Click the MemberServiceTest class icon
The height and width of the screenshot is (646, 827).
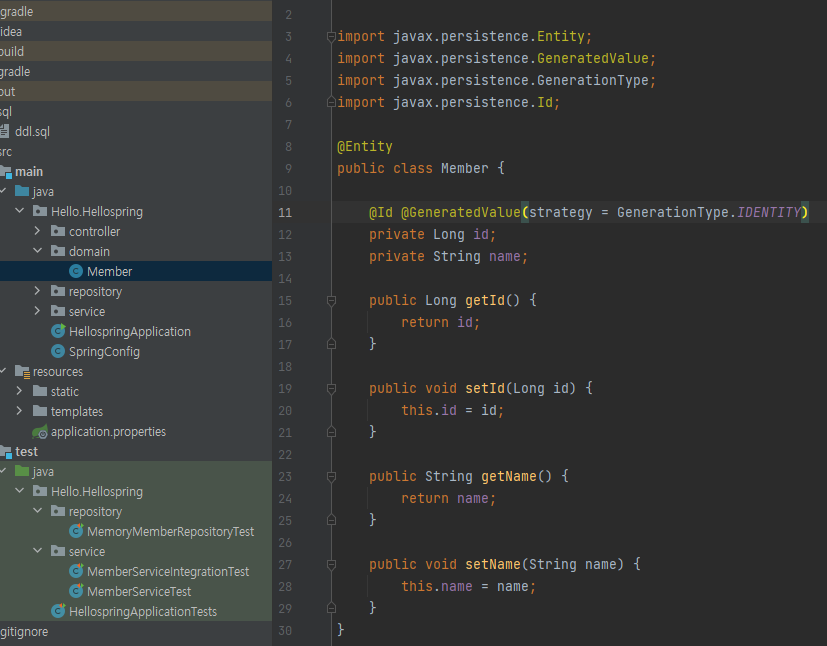click(x=76, y=591)
